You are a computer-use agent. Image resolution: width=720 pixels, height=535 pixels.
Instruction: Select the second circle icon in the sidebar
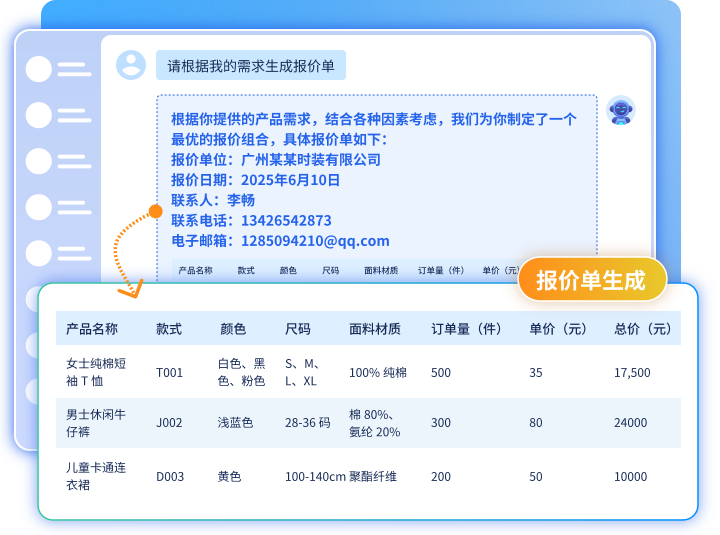(38, 115)
